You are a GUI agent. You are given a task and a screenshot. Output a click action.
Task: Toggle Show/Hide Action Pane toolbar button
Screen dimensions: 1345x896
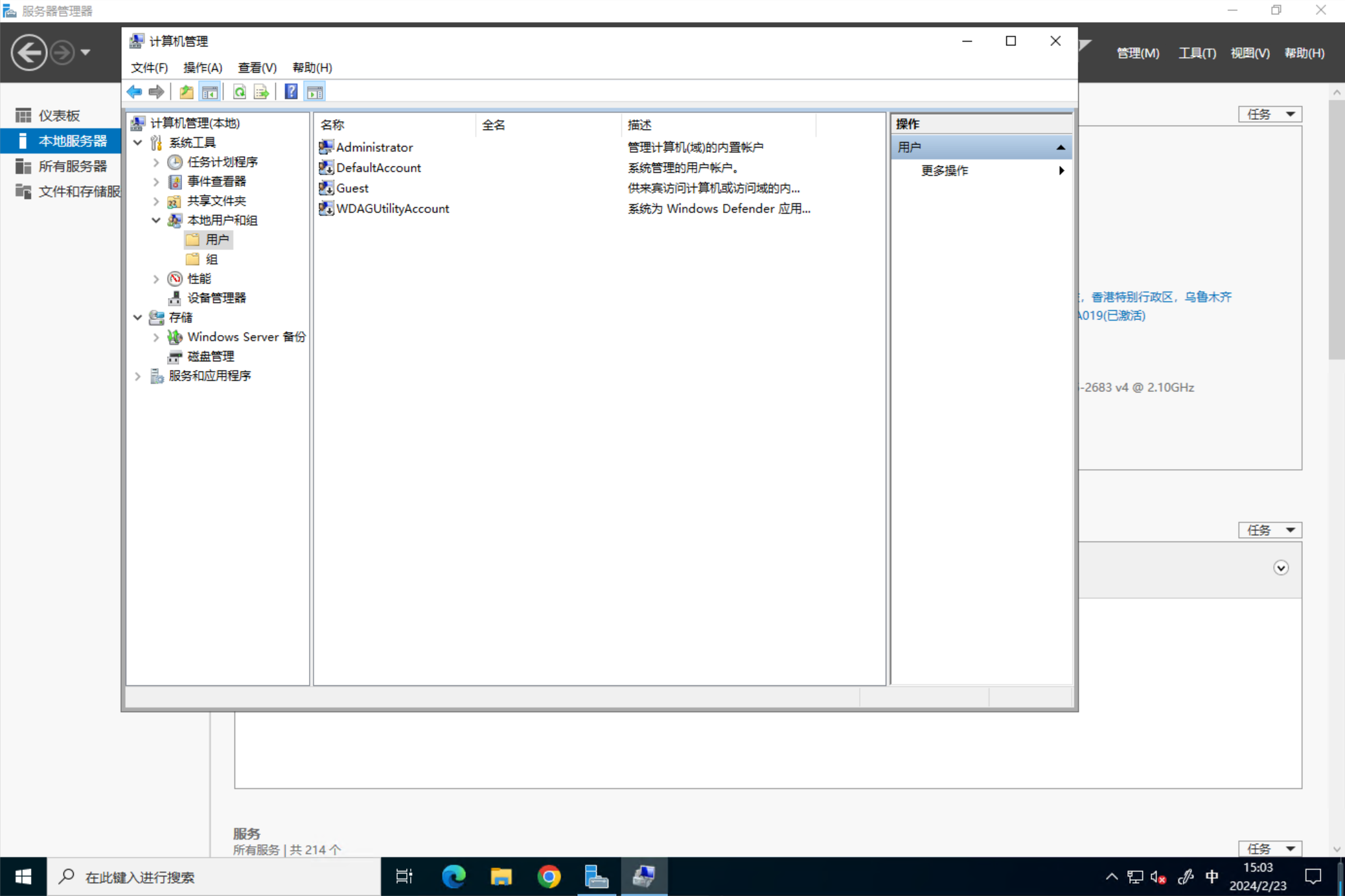point(315,92)
